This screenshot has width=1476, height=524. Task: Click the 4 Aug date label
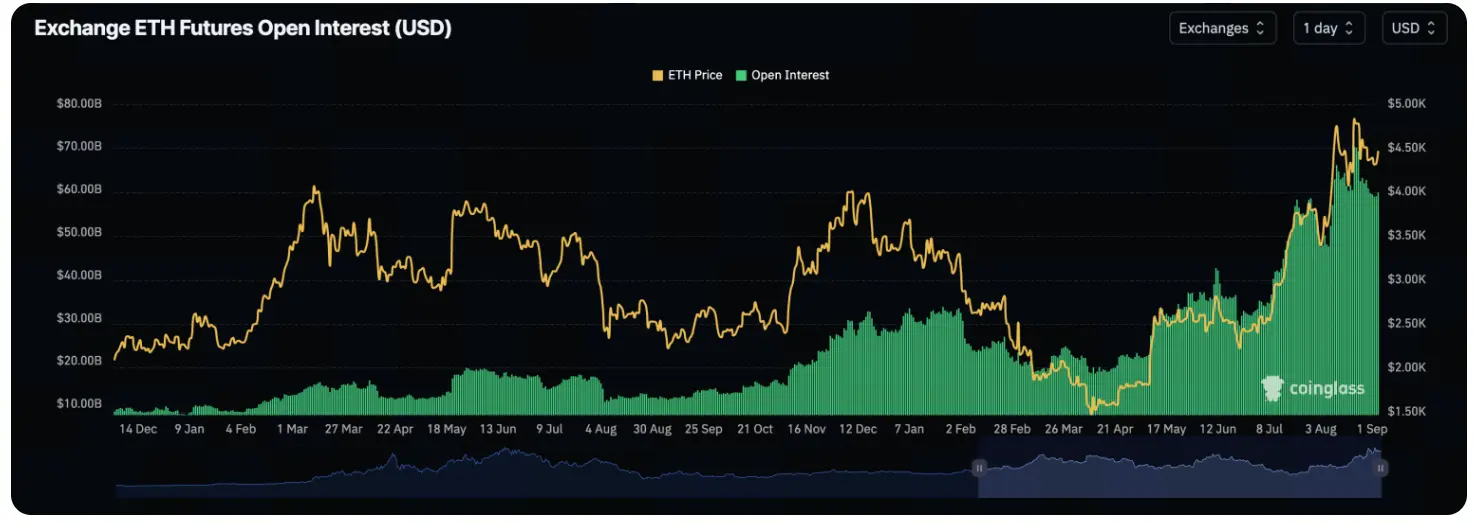[x=600, y=429]
